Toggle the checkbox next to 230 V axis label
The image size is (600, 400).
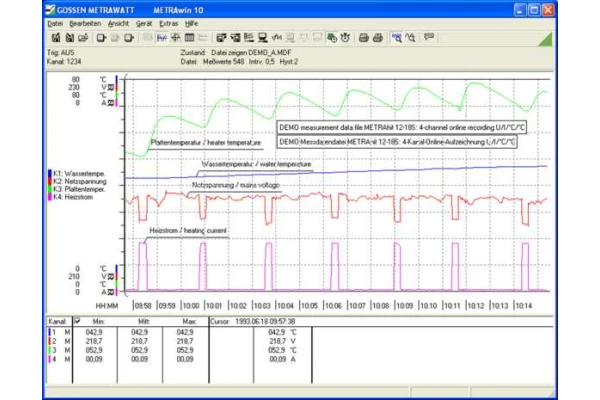tap(111, 87)
